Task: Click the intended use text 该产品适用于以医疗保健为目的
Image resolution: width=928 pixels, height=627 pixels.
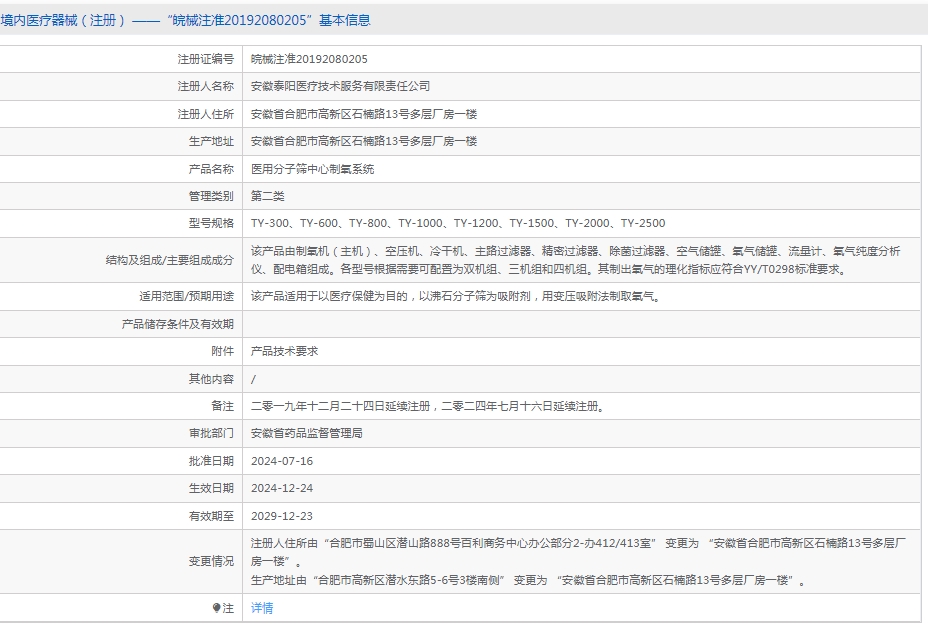Action: click(456, 296)
